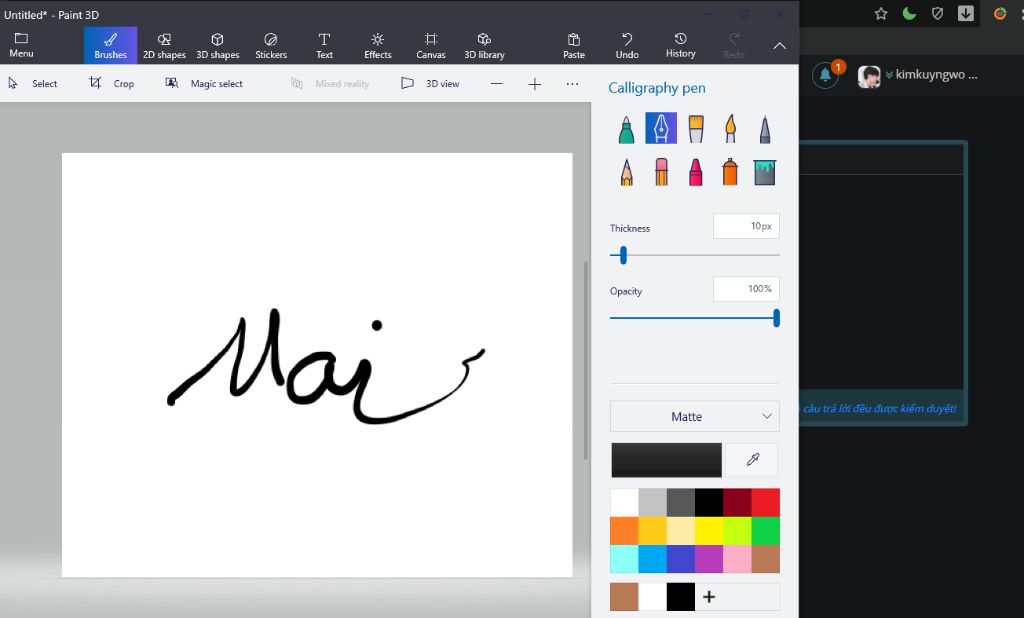1024x618 pixels.
Task: Choose the indigo color swatch
Action: coord(680,559)
